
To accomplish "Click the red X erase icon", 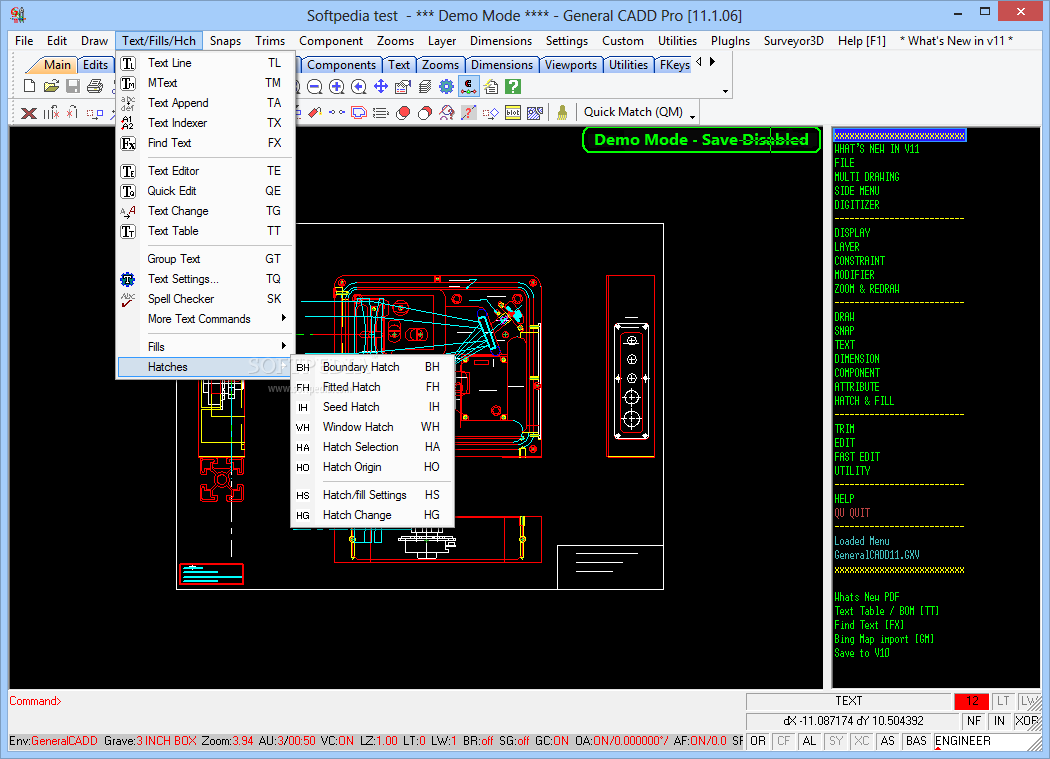I will [x=29, y=113].
